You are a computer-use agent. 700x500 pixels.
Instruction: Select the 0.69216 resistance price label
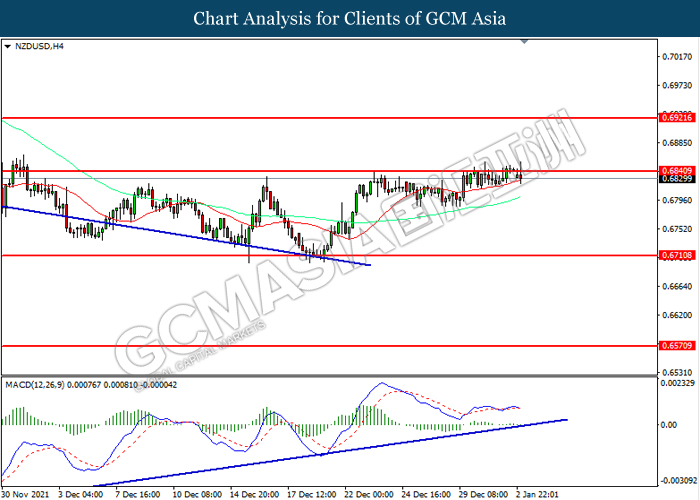pyautogui.click(x=677, y=118)
